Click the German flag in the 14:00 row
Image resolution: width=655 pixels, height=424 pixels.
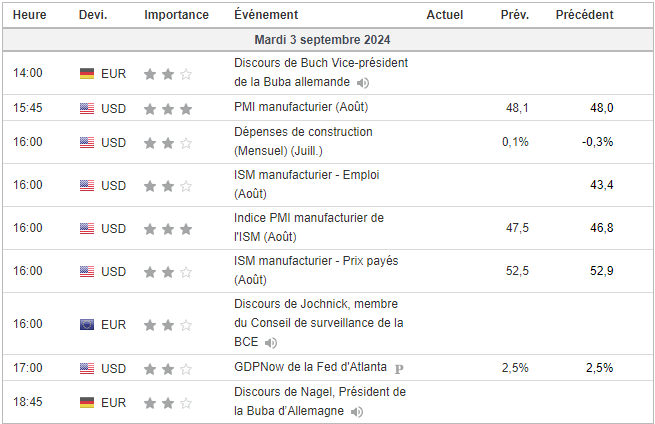pyautogui.click(x=87, y=73)
